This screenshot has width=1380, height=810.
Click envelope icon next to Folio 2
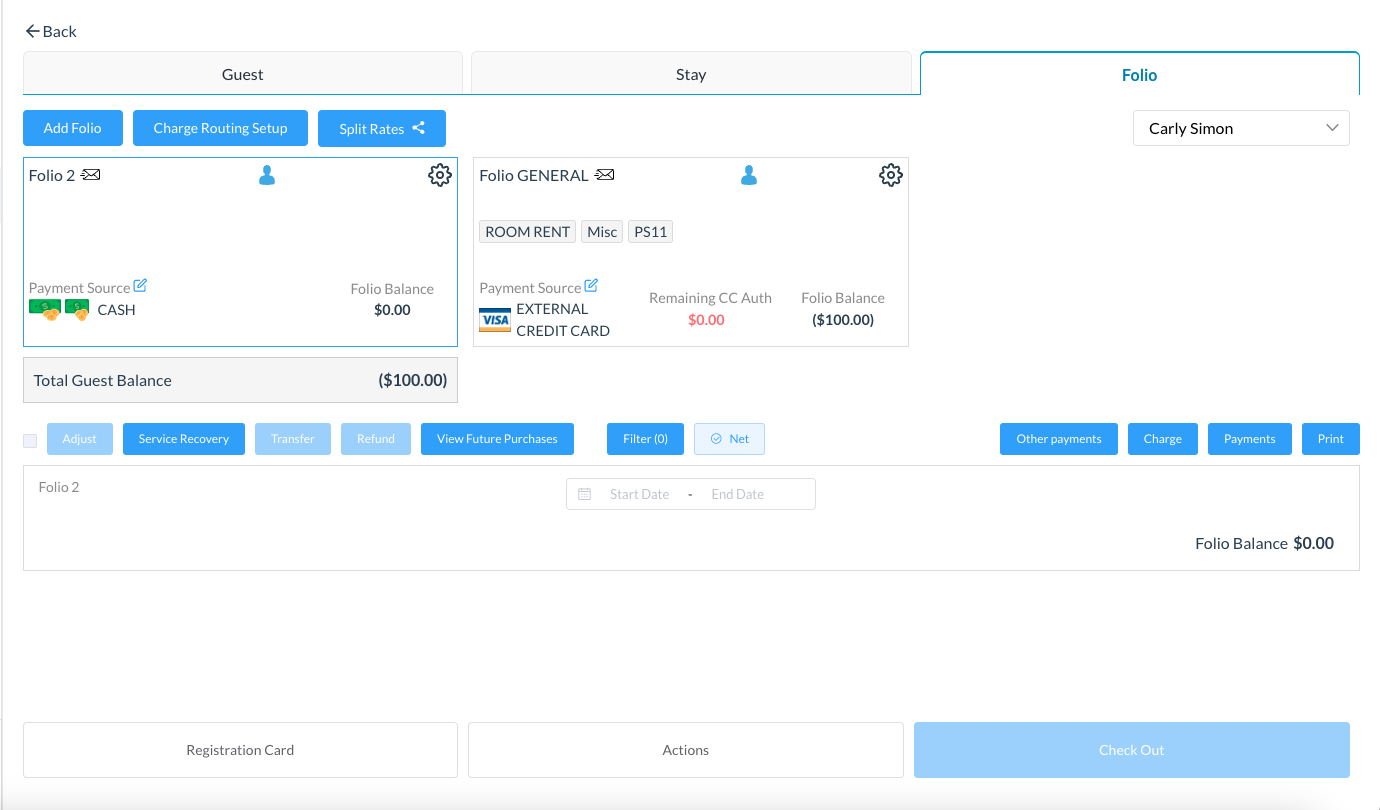tap(91, 176)
